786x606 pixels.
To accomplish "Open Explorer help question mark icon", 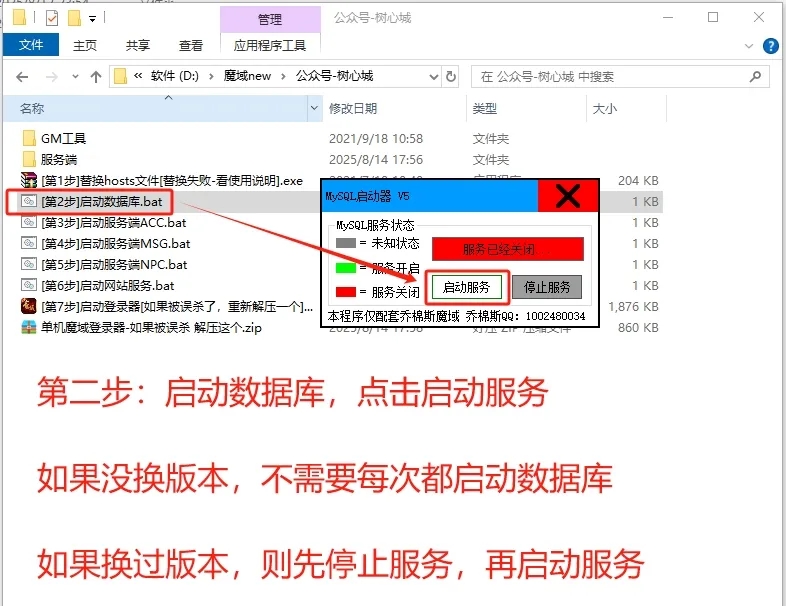I will pos(770,46).
